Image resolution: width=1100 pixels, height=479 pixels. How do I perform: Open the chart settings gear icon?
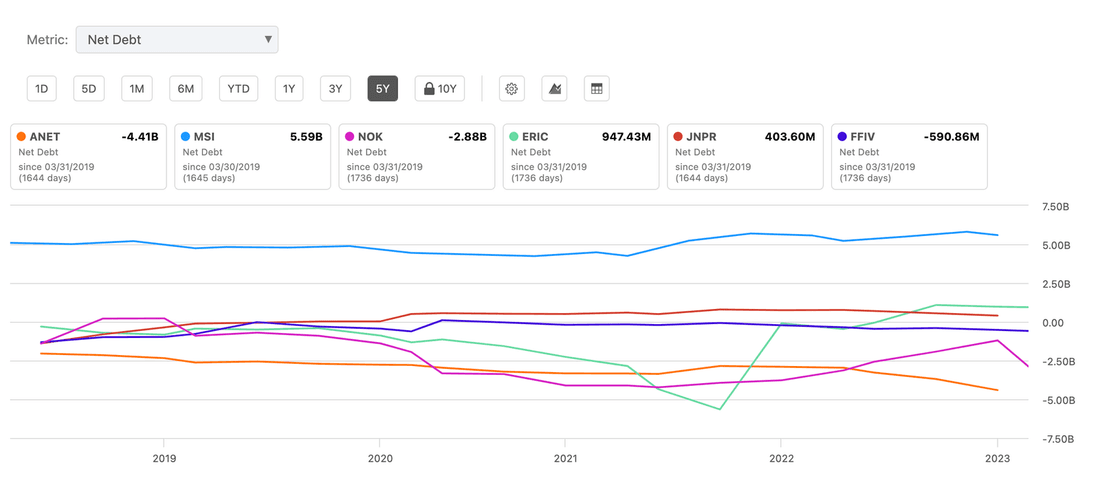click(x=511, y=89)
